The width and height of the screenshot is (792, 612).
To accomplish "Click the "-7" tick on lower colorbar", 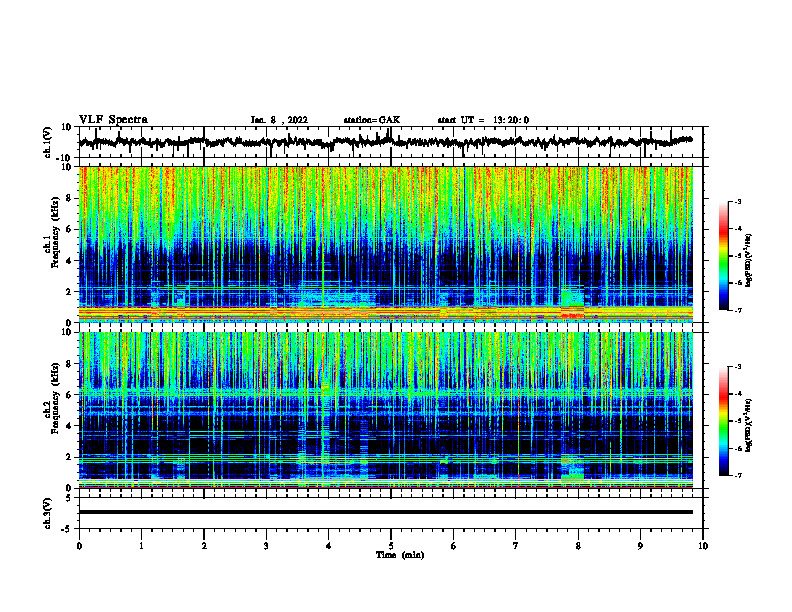I will [x=738, y=476].
